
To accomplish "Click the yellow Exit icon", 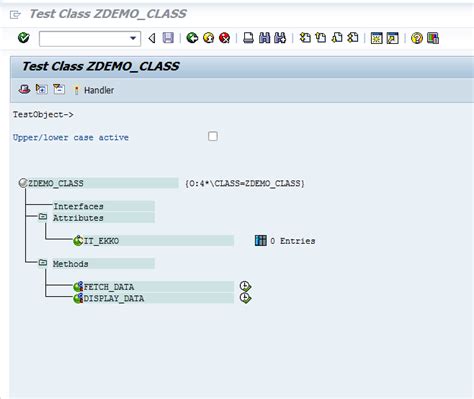I will tap(208, 38).
